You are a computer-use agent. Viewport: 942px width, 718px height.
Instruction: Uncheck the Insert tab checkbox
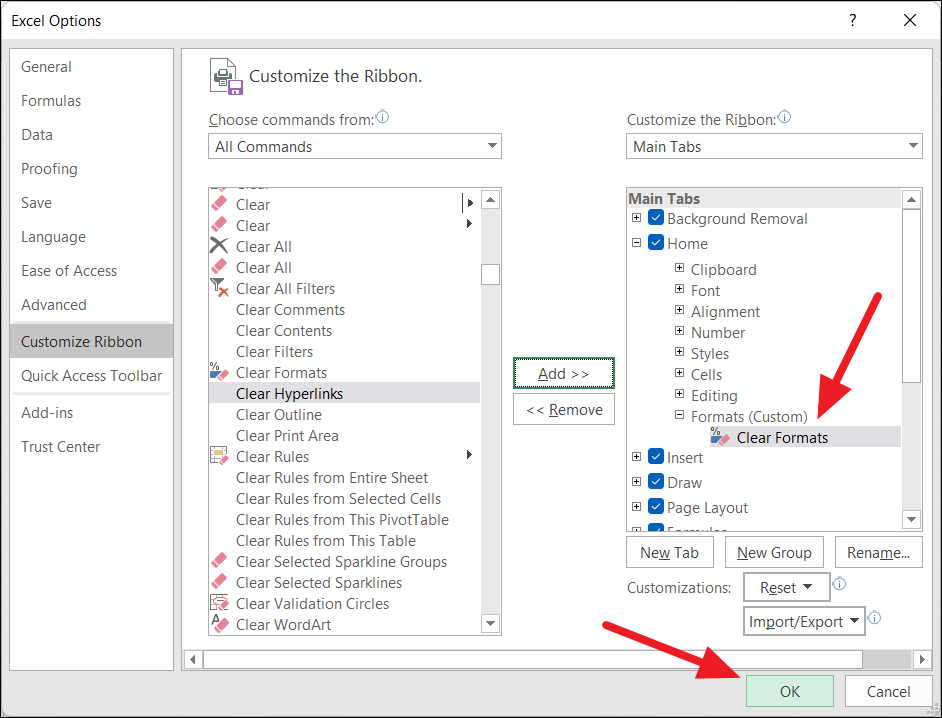[655, 457]
